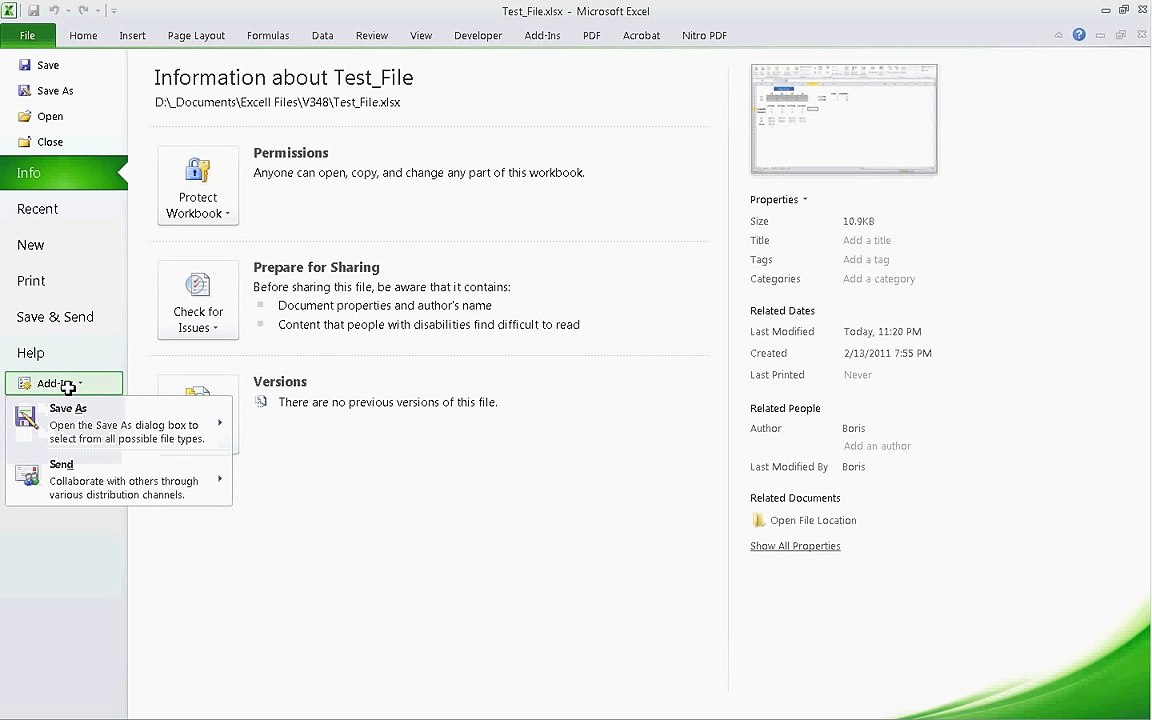
Task: Switch to the Acrobat tab
Action: [x=641, y=35]
